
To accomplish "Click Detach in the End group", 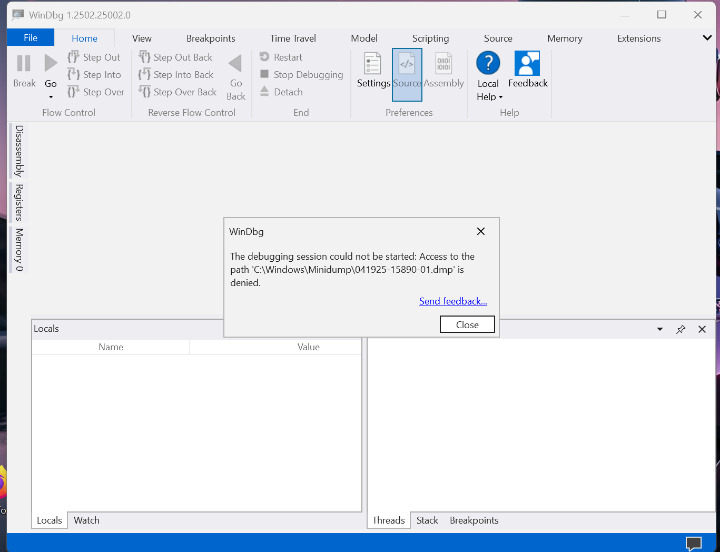I will (x=281, y=92).
